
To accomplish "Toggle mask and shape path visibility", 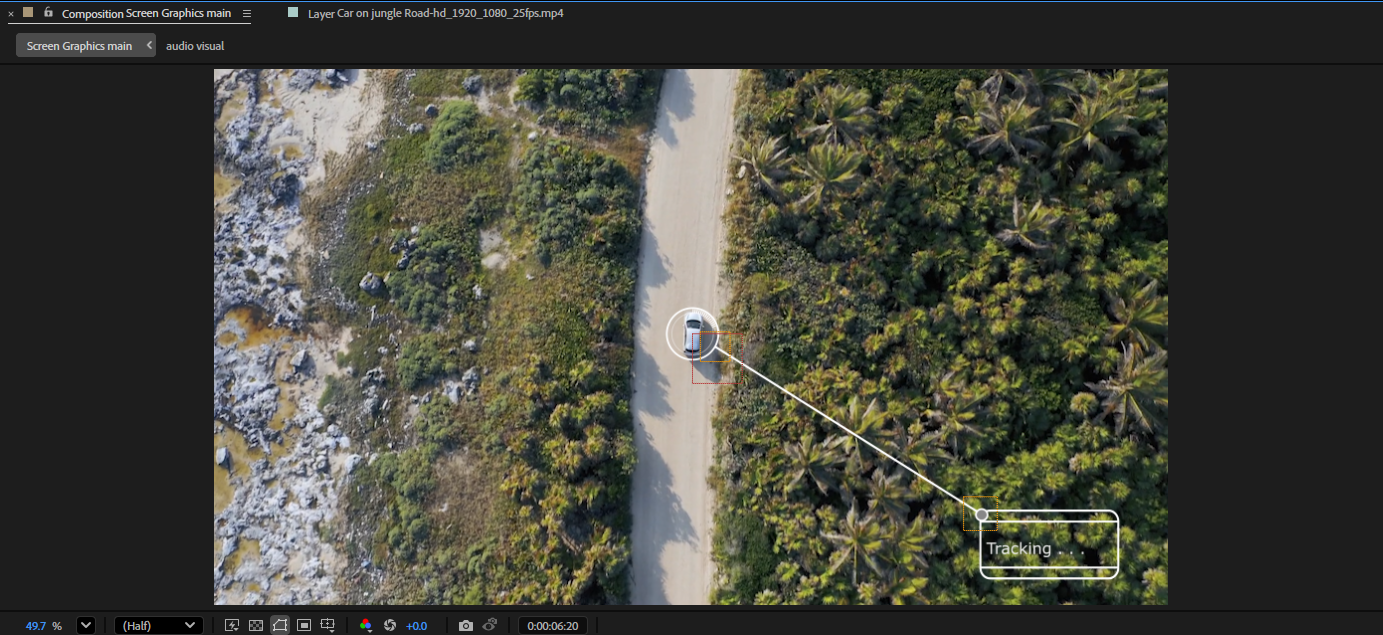I will pos(280,626).
